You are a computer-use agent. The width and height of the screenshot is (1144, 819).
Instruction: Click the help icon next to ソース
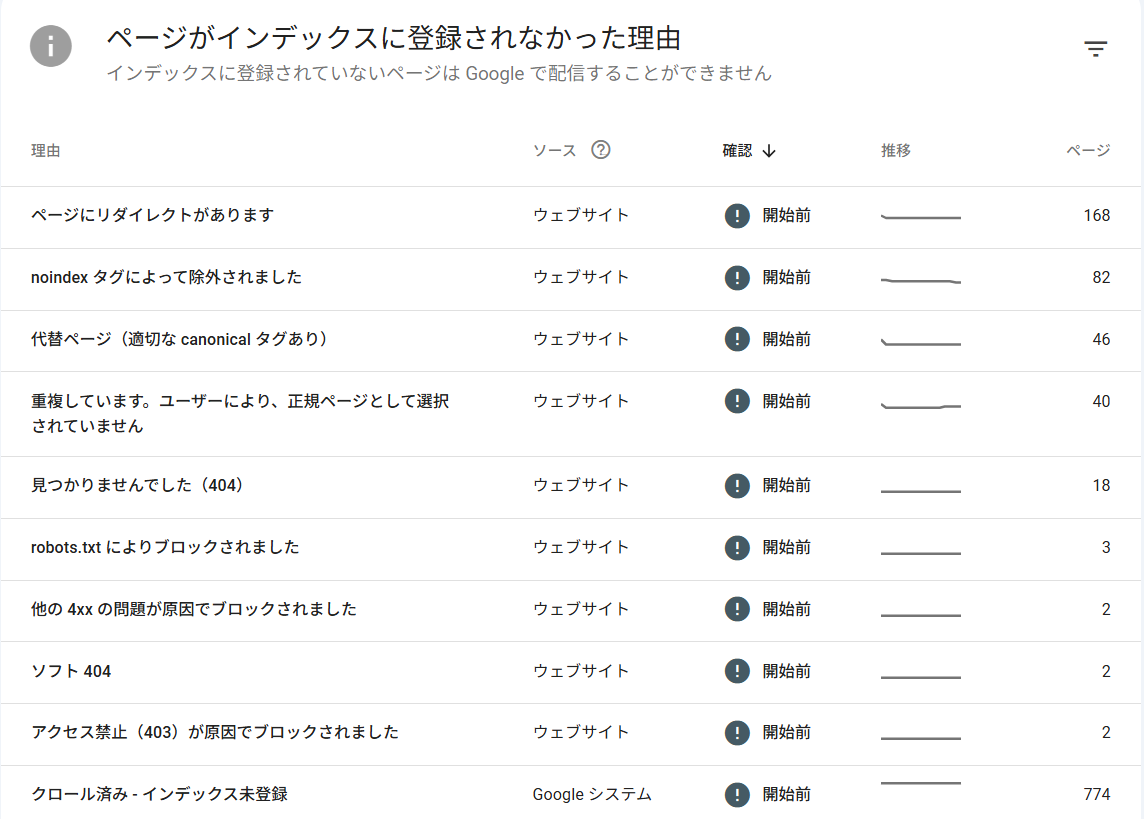pos(600,150)
